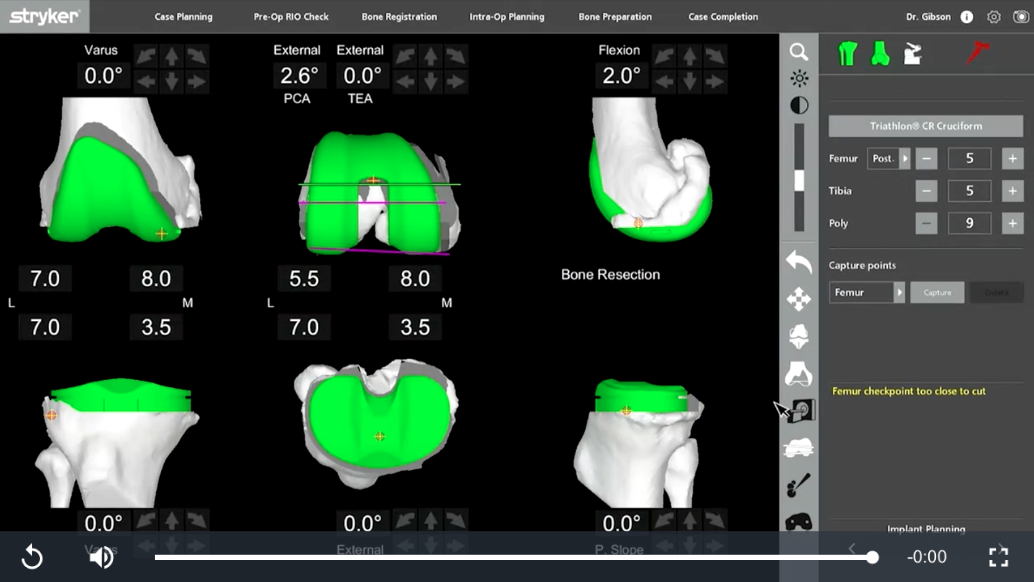Click the robotic arm status icon
The width and height of the screenshot is (1034, 582).
[x=913, y=53]
